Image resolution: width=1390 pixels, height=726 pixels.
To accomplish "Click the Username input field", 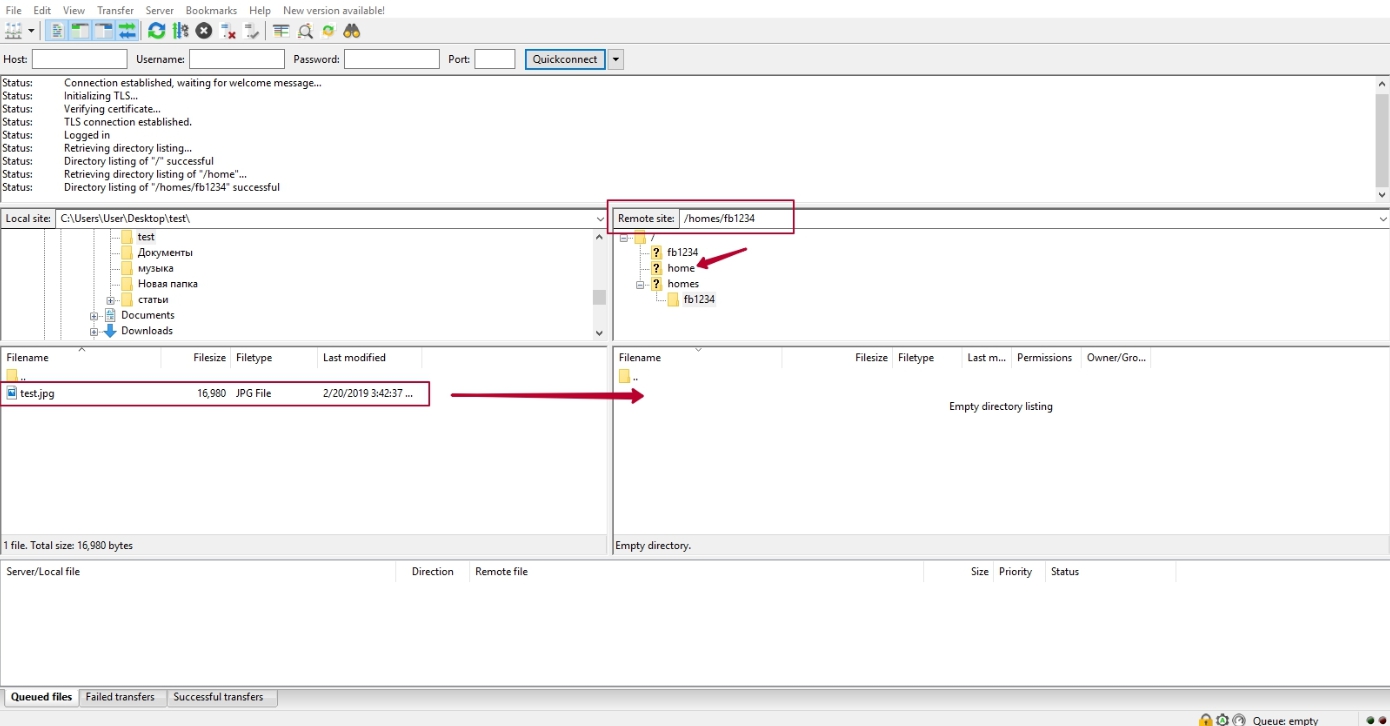I will (237, 59).
